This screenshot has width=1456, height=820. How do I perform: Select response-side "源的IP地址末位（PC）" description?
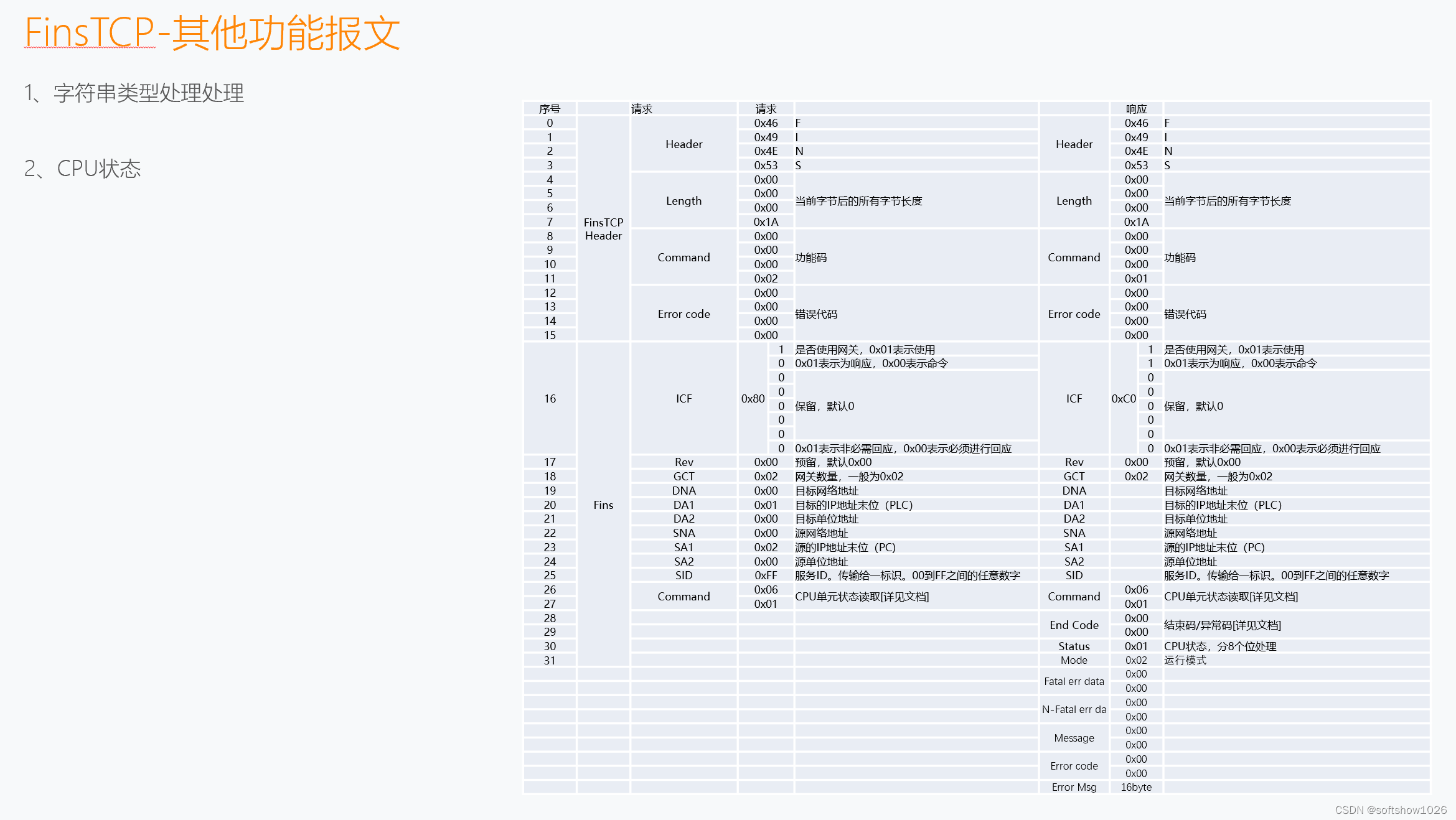1214,547
